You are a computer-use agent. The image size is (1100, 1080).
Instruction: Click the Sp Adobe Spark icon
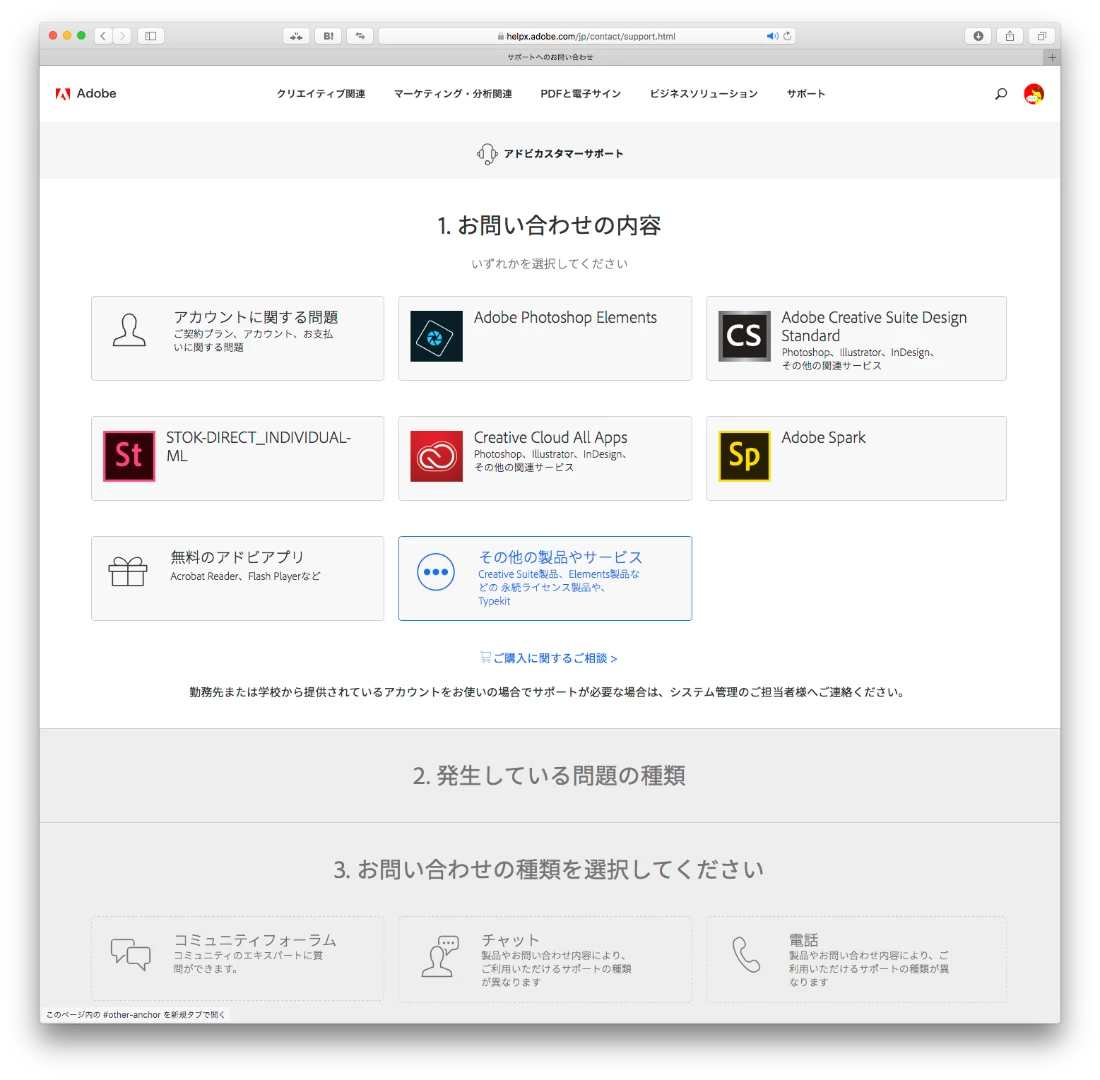tap(744, 456)
